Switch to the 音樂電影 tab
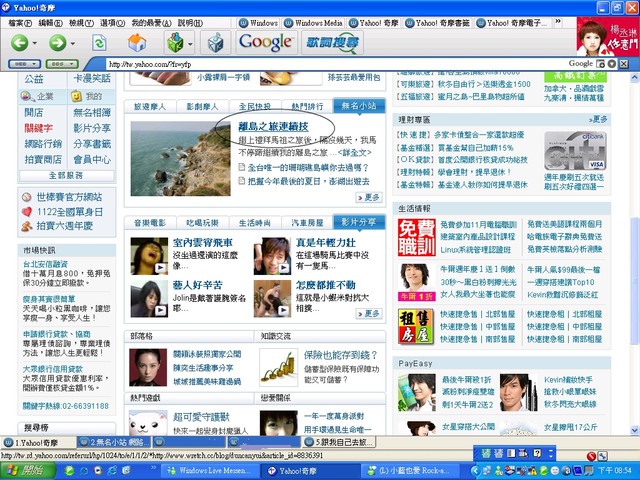 pos(150,223)
